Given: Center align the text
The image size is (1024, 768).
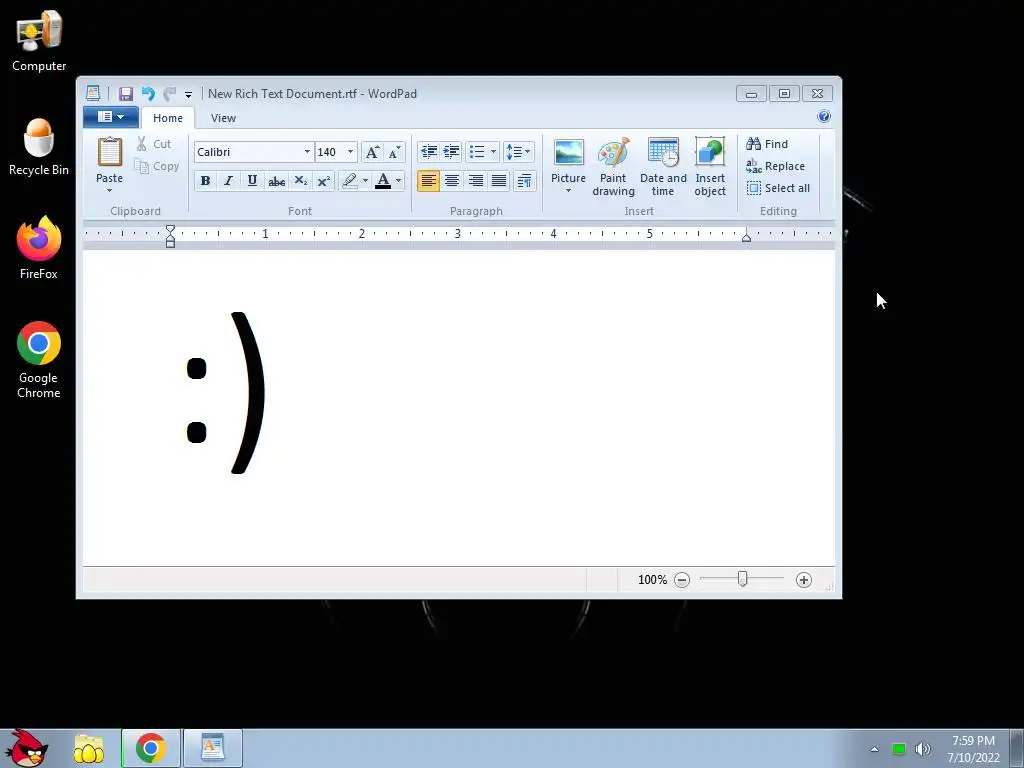Looking at the screenshot, I should [x=452, y=181].
